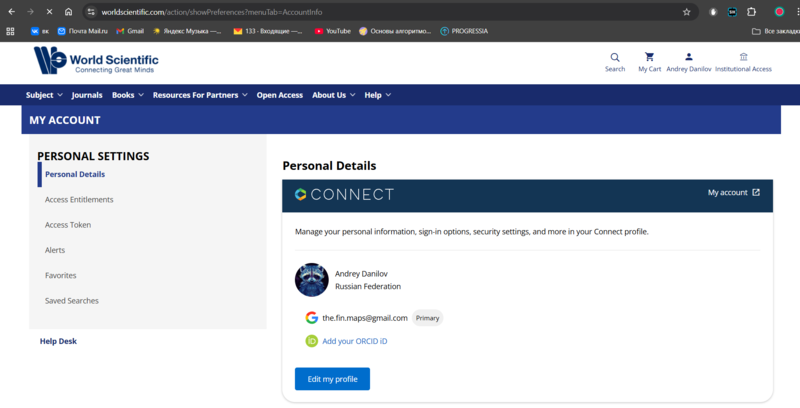Expand the Subject dropdown menu
Screen dimensions: 800x408
[44, 95]
